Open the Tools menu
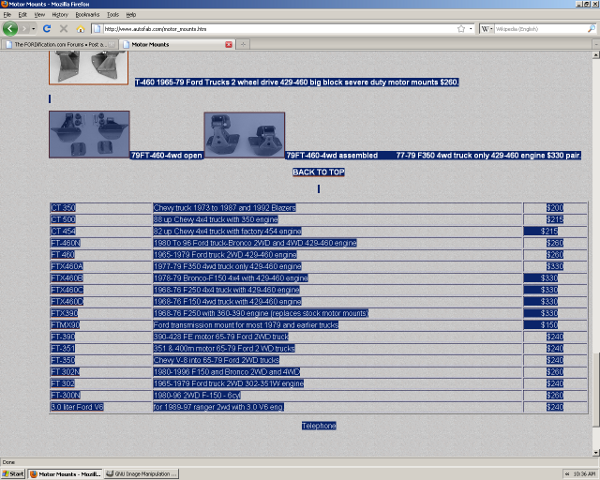Image resolution: width=600 pixels, height=480 pixels. coord(112,15)
